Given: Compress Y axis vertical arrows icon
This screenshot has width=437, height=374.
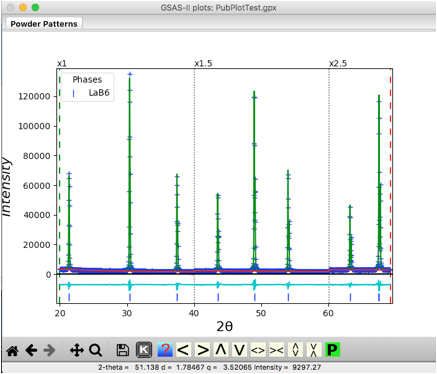Looking at the screenshot, I should tap(314, 350).
